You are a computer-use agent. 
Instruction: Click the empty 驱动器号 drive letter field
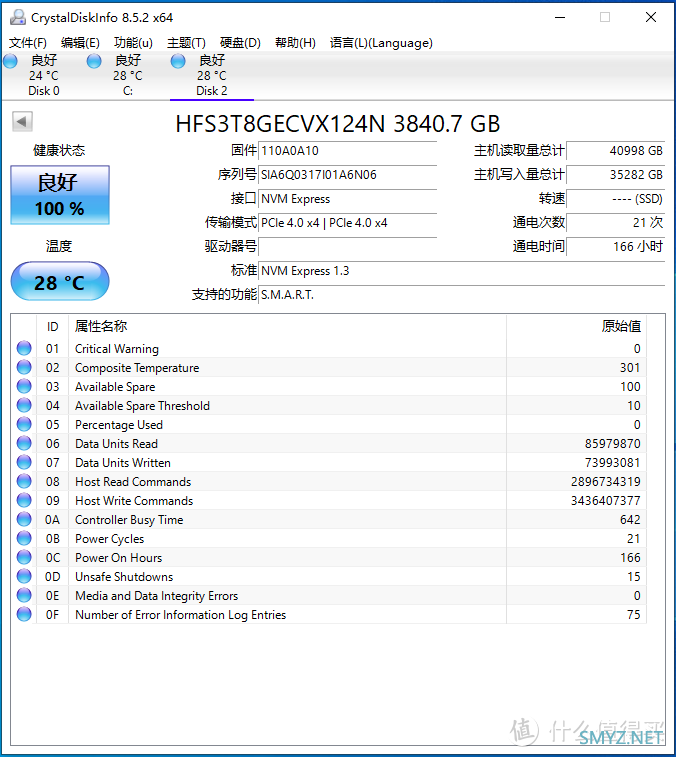tap(348, 247)
